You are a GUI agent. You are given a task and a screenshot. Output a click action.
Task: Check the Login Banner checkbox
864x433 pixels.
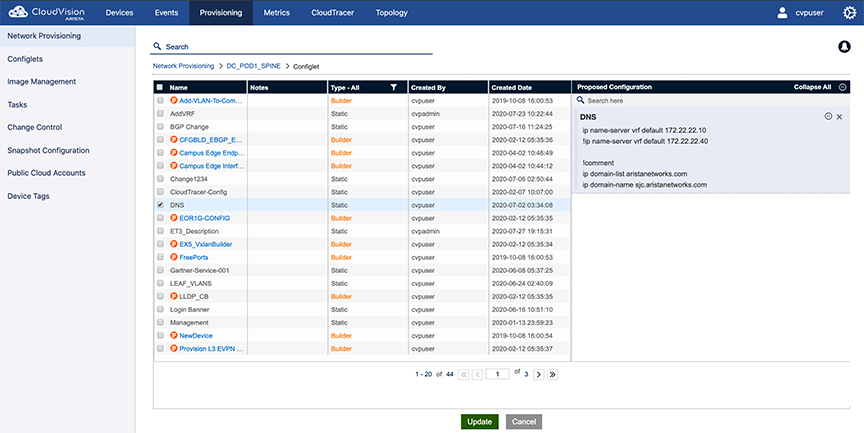(x=160, y=310)
